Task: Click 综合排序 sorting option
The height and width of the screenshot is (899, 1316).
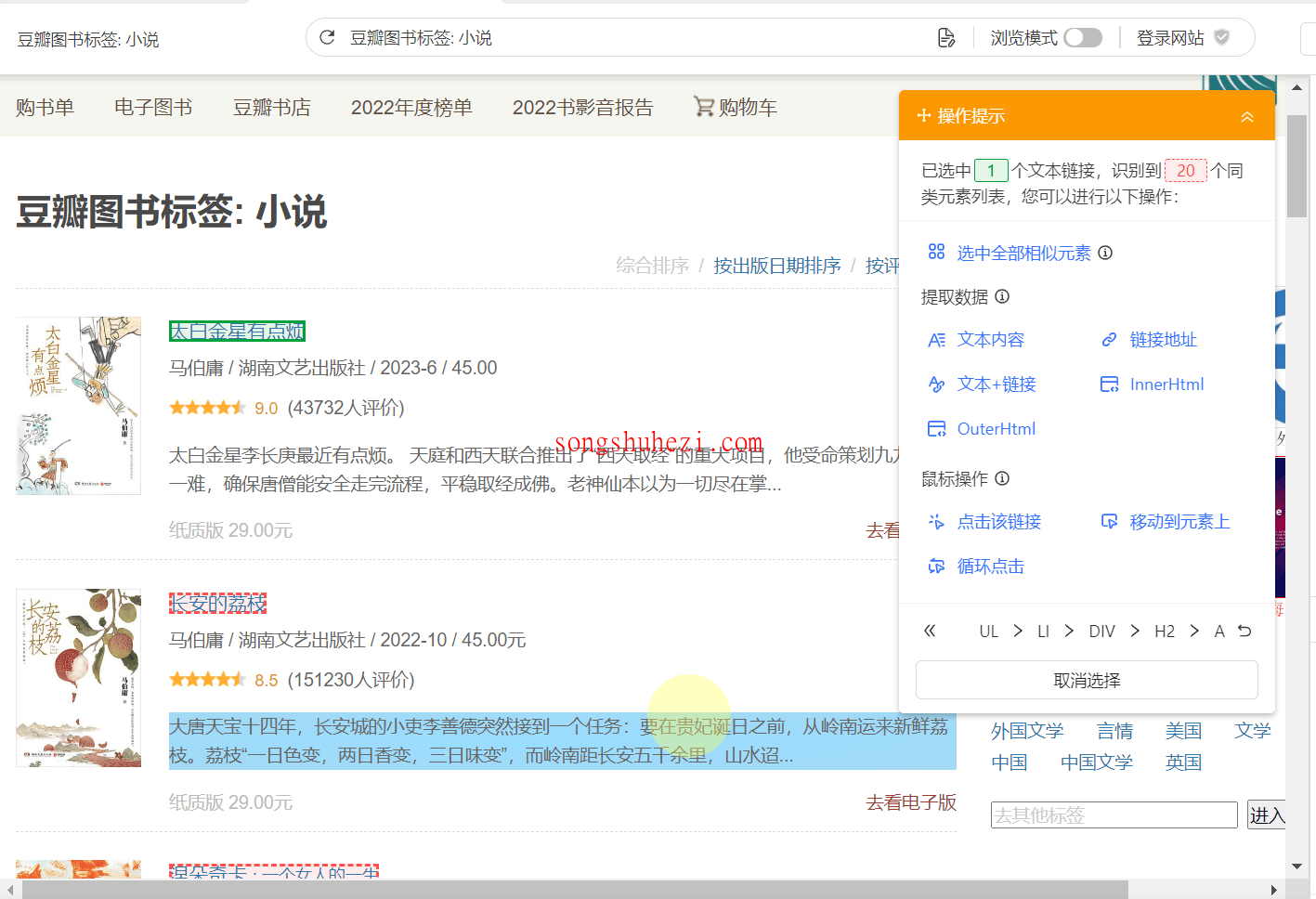Action: 652,266
